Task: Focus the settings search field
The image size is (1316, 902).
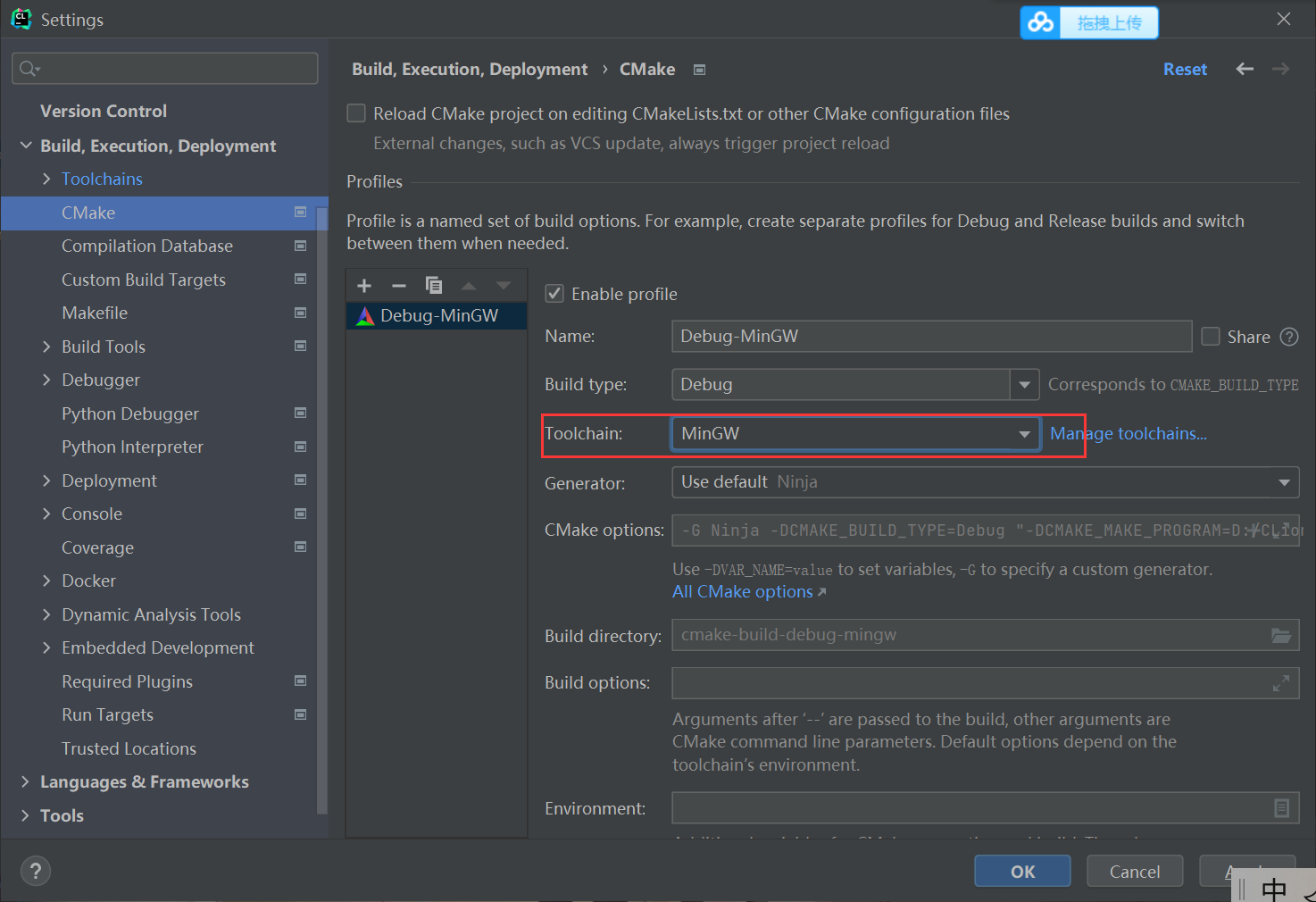Action: [x=165, y=69]
